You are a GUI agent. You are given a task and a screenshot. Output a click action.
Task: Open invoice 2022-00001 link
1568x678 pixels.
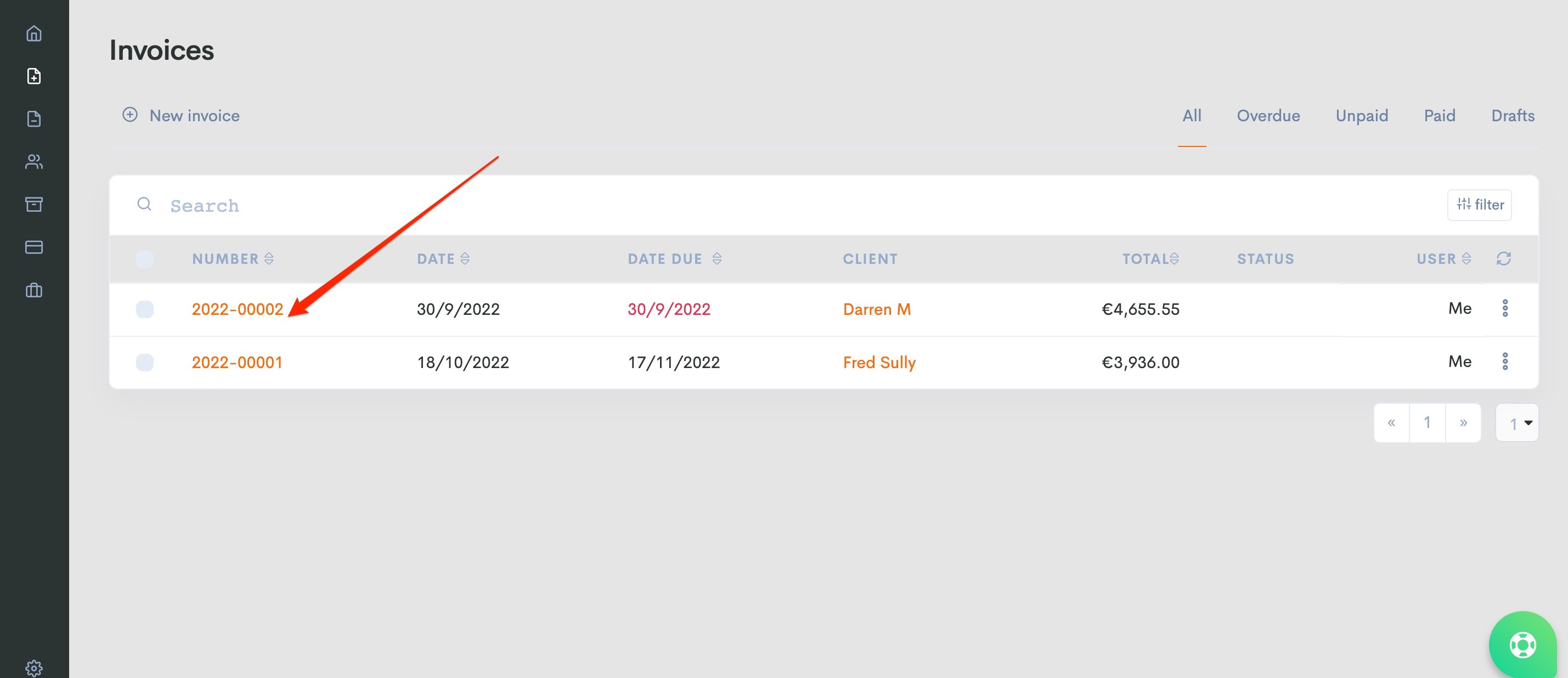pyautogui.click(x=237, y=363)
